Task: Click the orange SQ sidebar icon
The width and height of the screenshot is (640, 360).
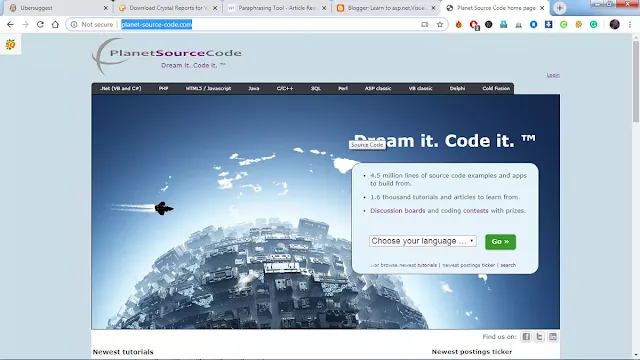Action: [x=10, y=44]
